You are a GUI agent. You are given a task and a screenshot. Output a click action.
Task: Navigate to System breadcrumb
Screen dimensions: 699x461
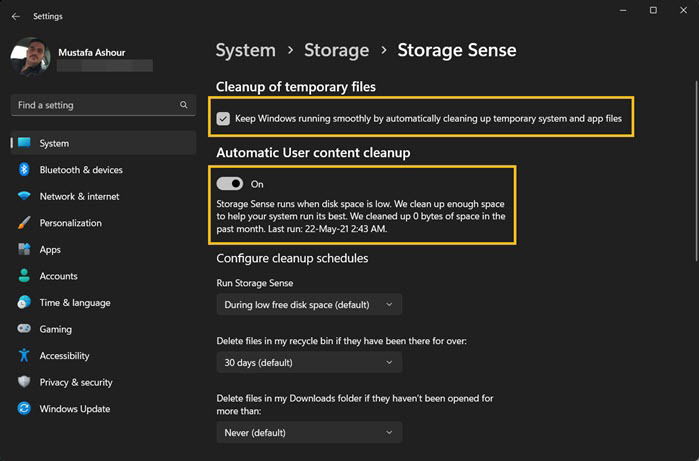coord(246,50)
